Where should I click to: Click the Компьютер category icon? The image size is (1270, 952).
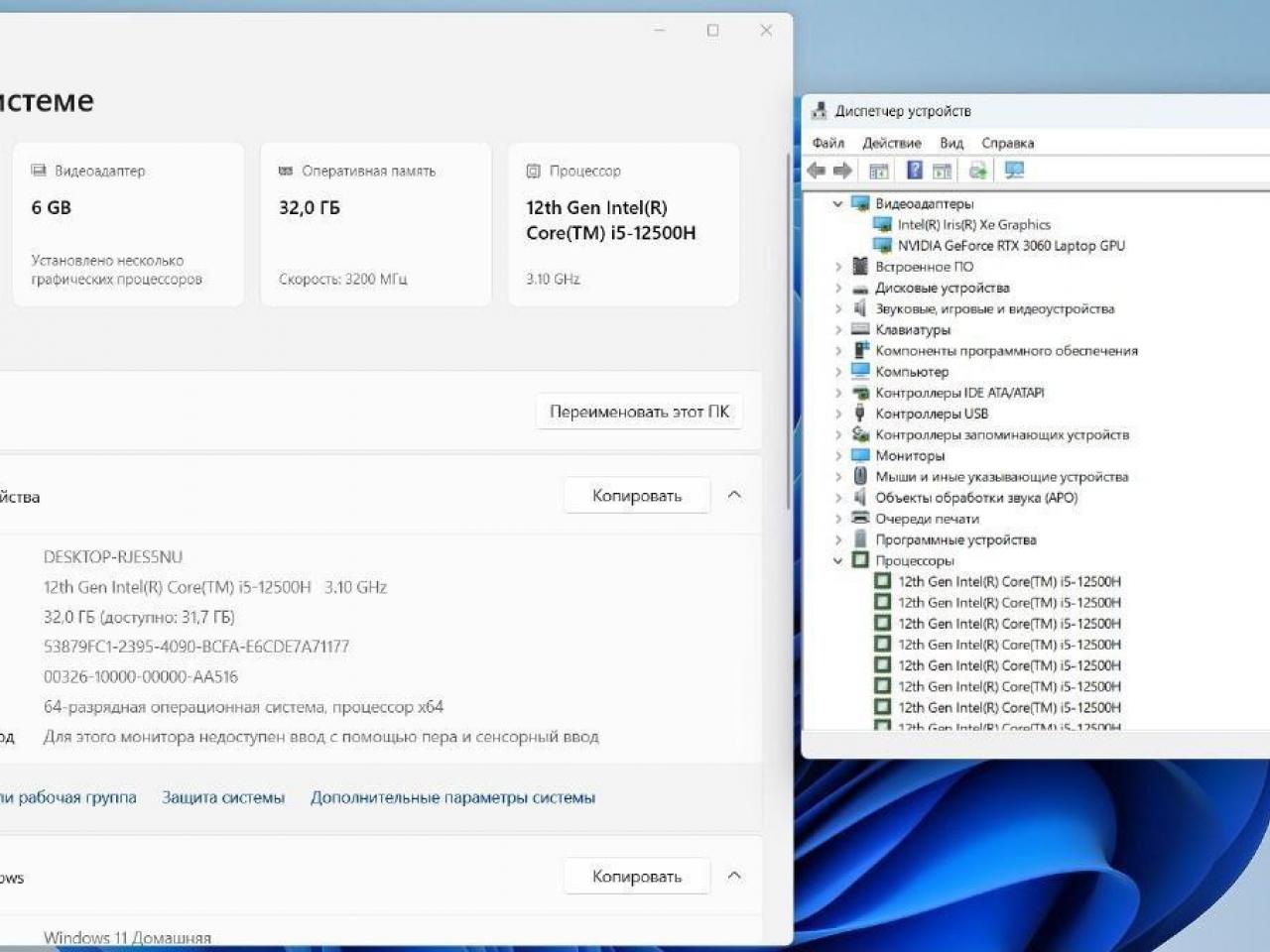(860, 371)
